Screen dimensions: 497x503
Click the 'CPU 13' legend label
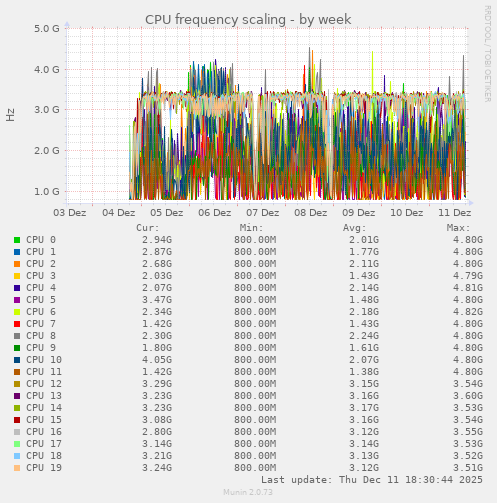click(44, 396)
